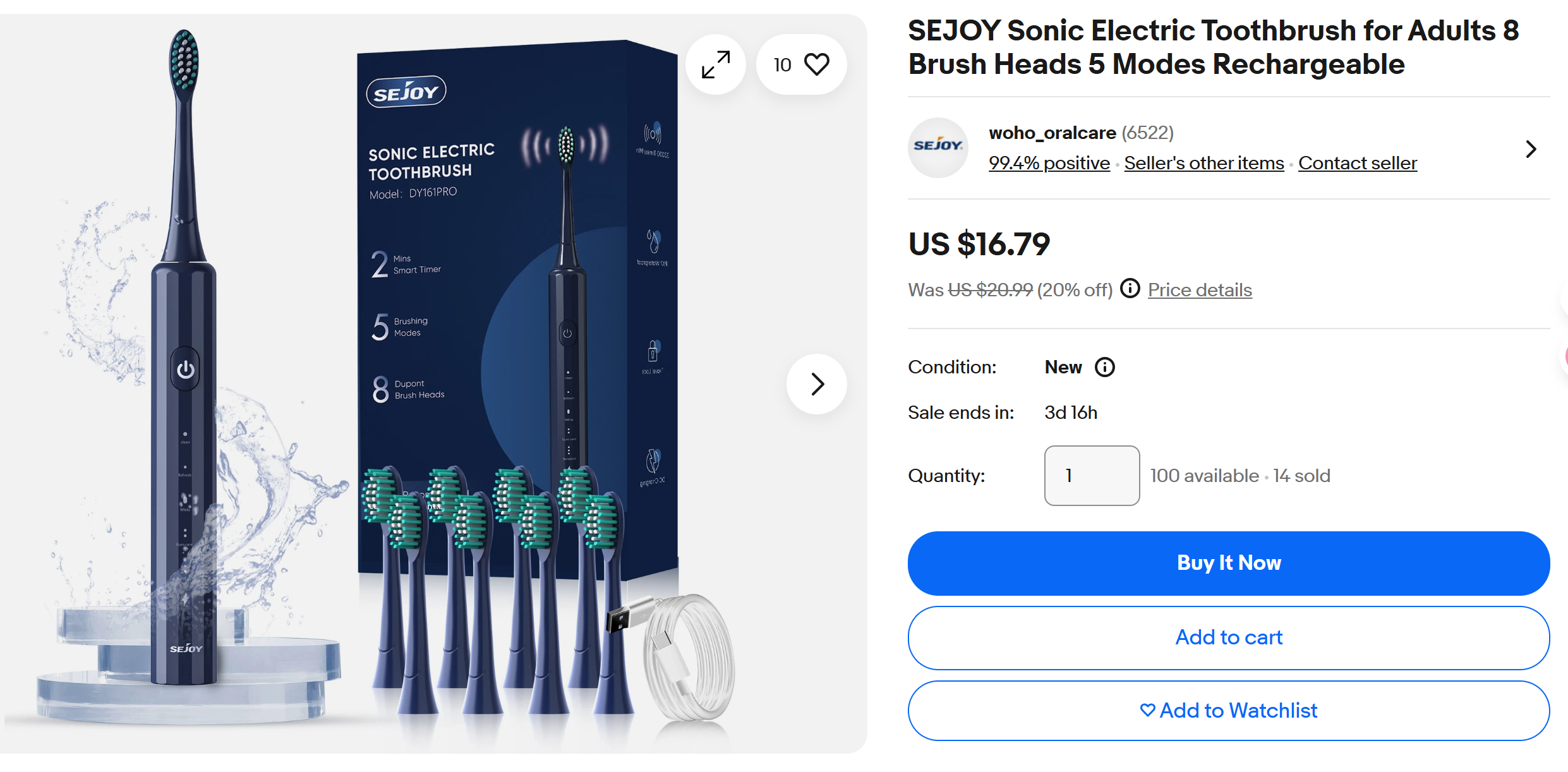This screenshot has width=1568, height=772.
Task: Click Add to Watchlist button
Action: 1229,711
